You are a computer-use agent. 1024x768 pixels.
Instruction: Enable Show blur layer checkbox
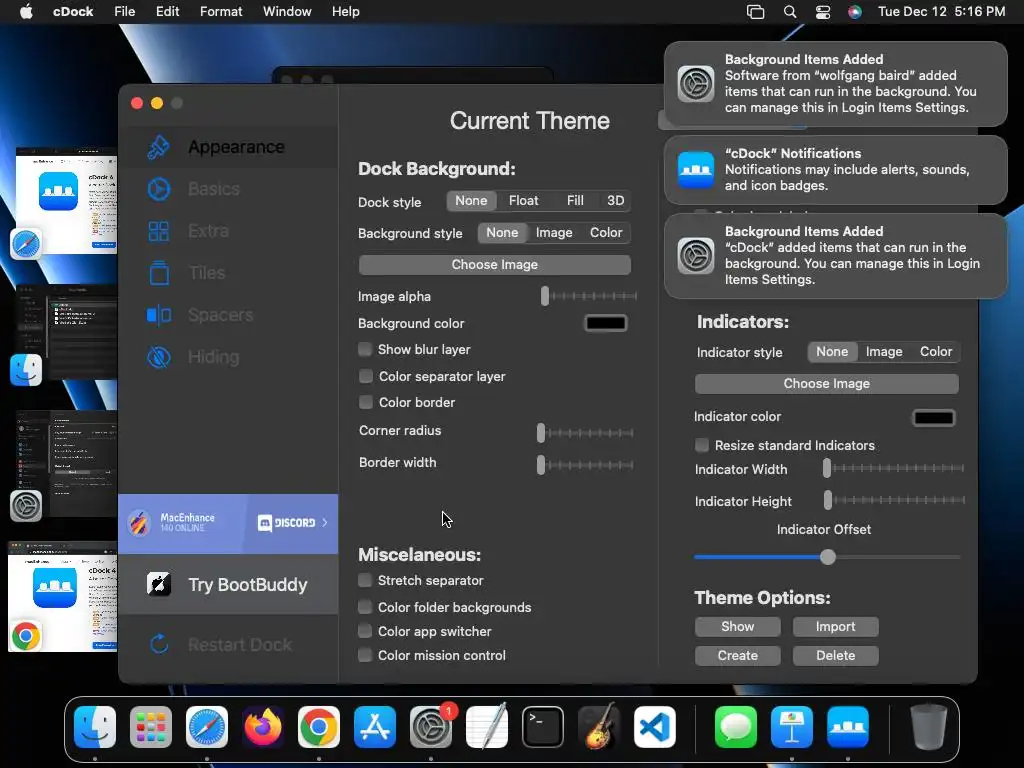coord(366,349)
